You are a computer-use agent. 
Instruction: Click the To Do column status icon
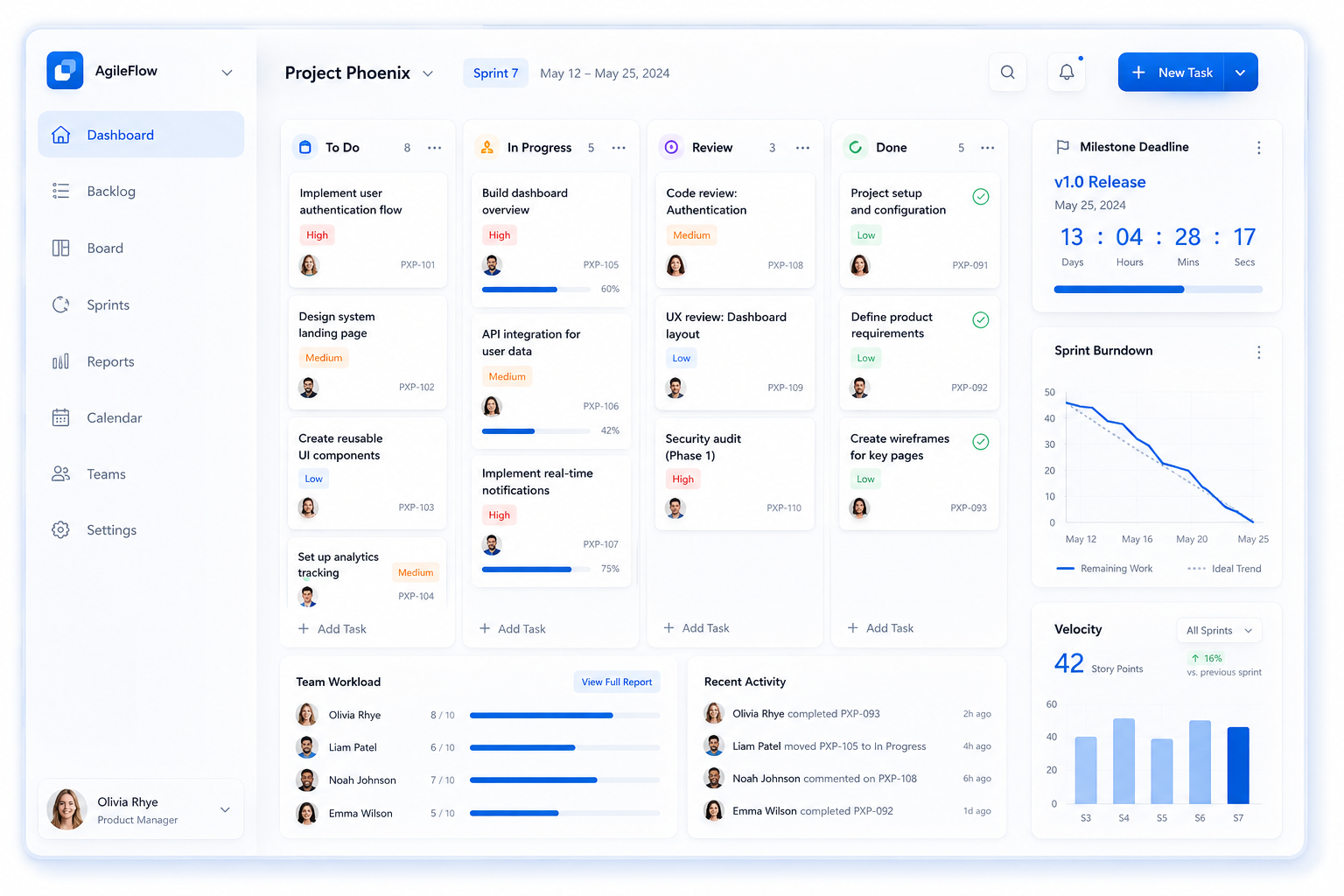(x=305, y=147)
